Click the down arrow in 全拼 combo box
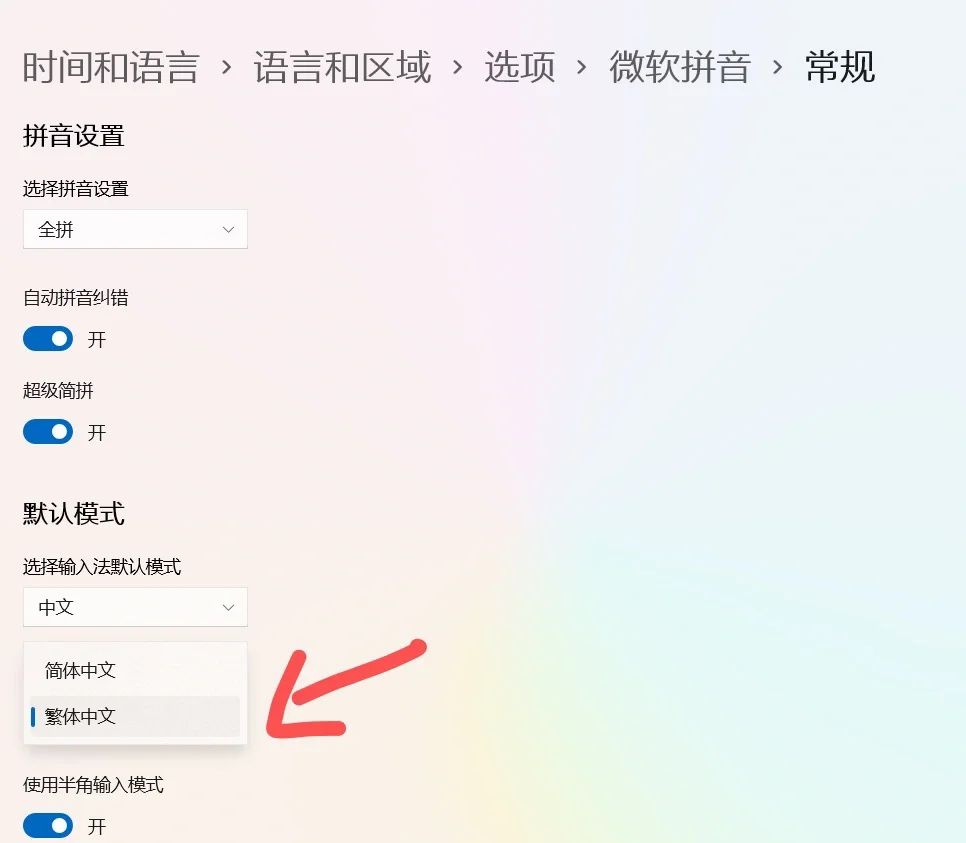This screenshot has width=966, height=843. tap(228, 230)
